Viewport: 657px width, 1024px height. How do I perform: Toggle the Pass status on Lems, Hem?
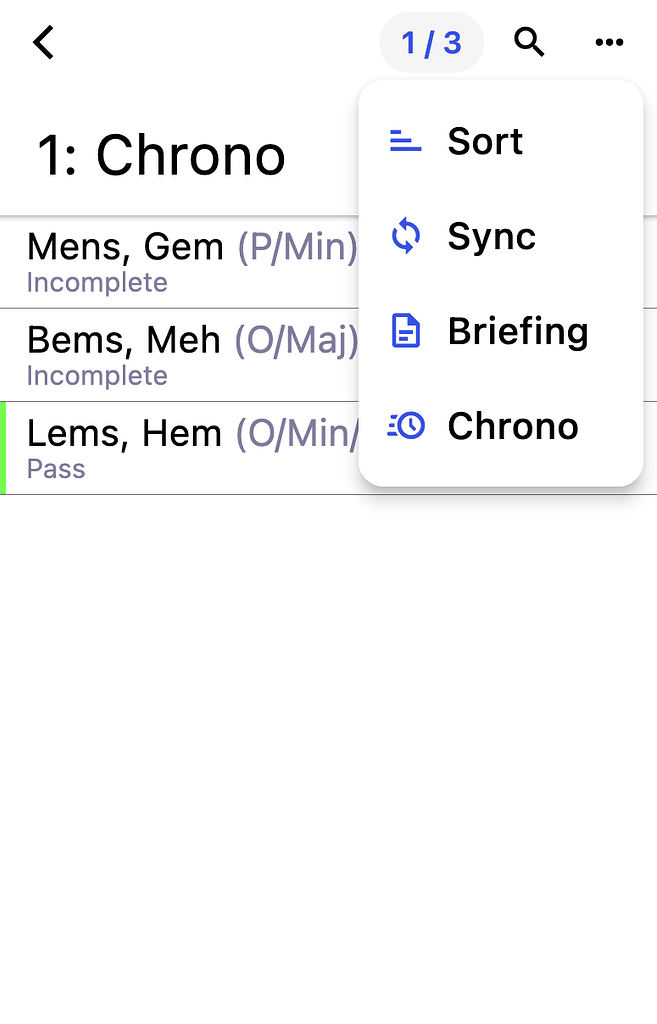[55, 469]
